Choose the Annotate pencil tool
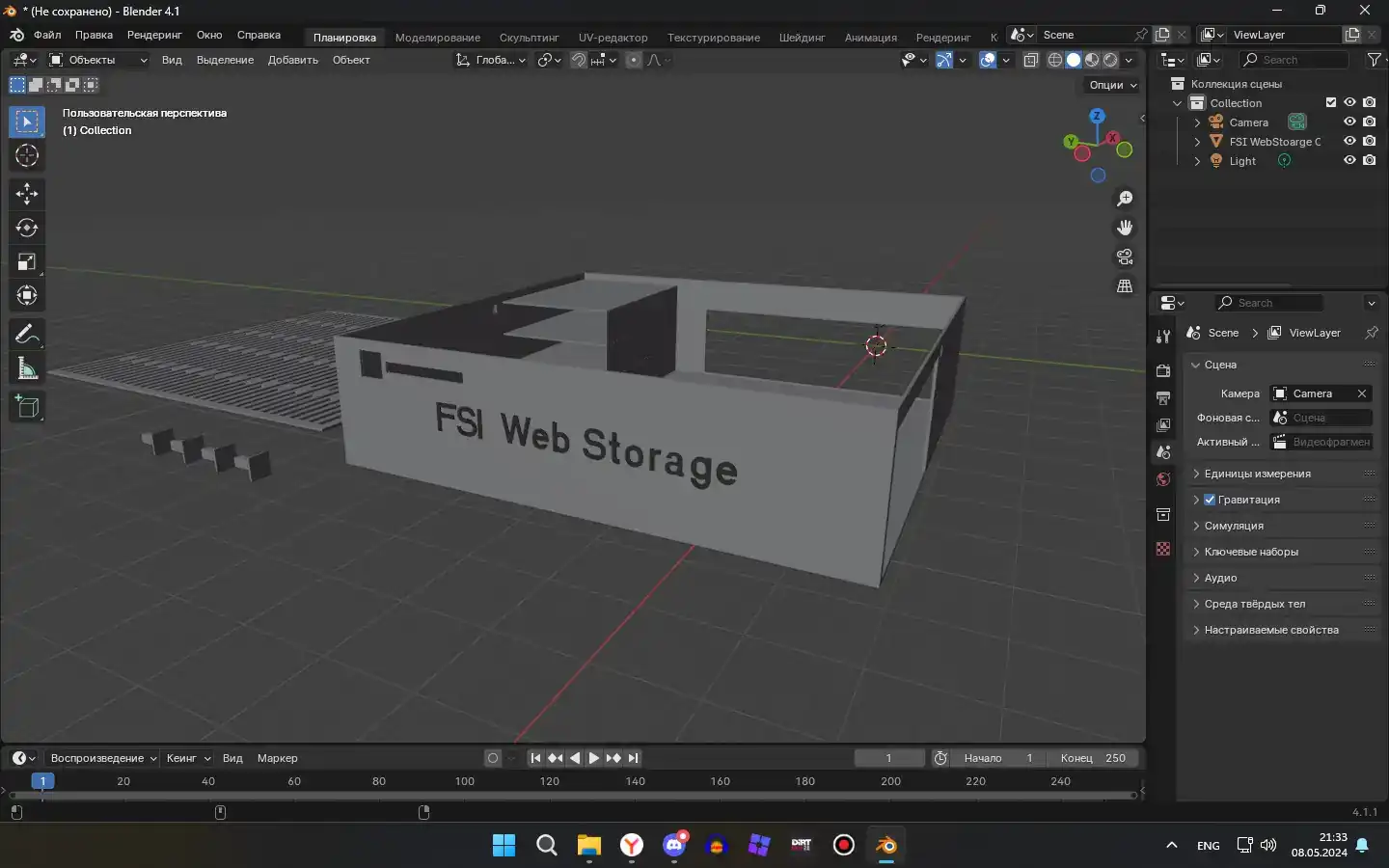Image resolution: width=1389 pixels, height=868 pixels. click(x=27, y=335)
